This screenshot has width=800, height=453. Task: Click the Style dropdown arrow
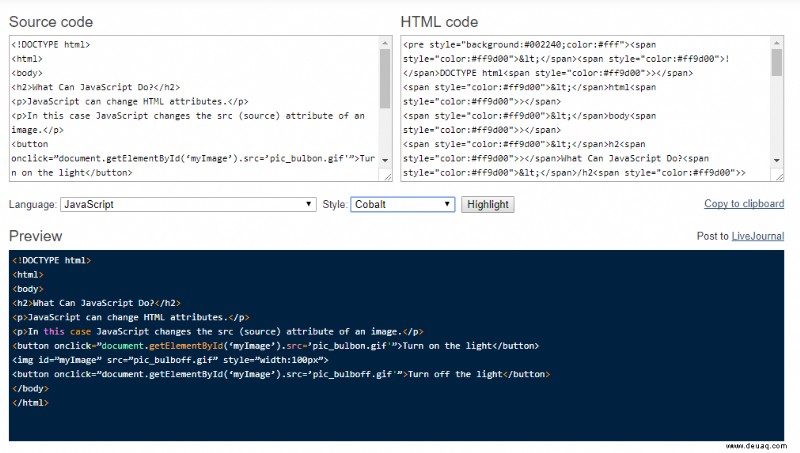446,204
